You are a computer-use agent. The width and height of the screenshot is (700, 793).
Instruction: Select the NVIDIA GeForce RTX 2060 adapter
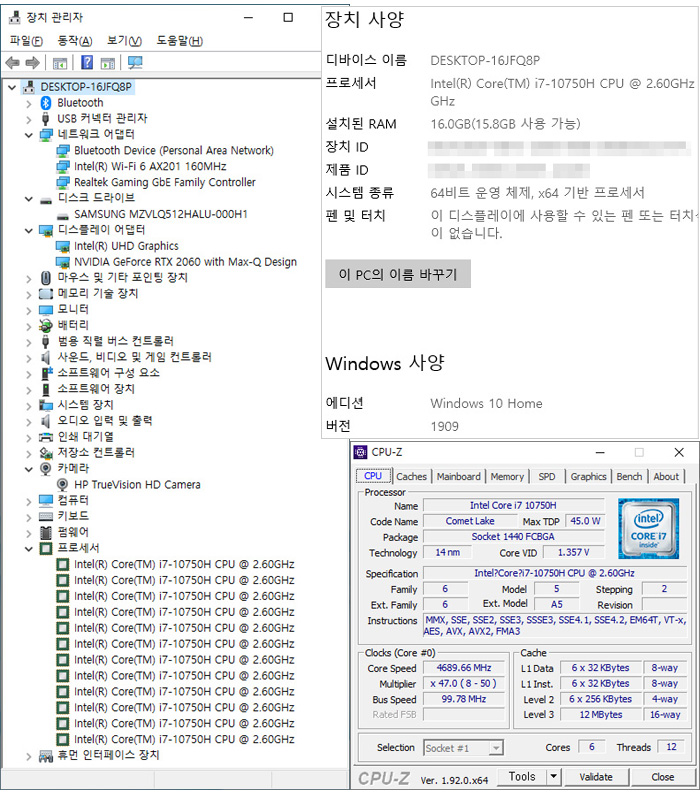[185, 262]
